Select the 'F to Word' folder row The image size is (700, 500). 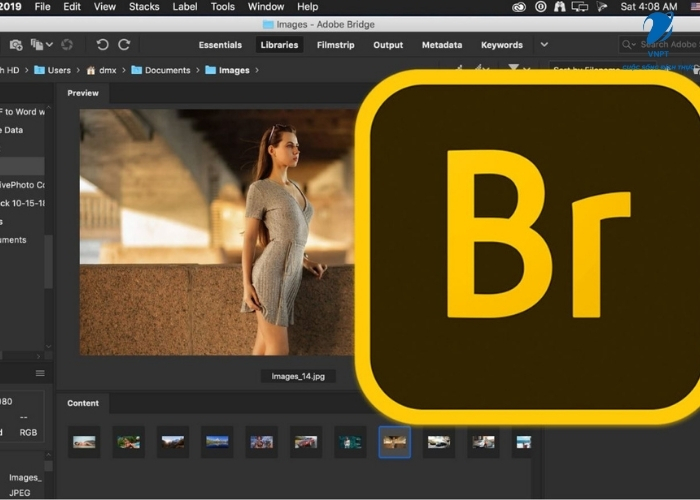click(22, 112)
